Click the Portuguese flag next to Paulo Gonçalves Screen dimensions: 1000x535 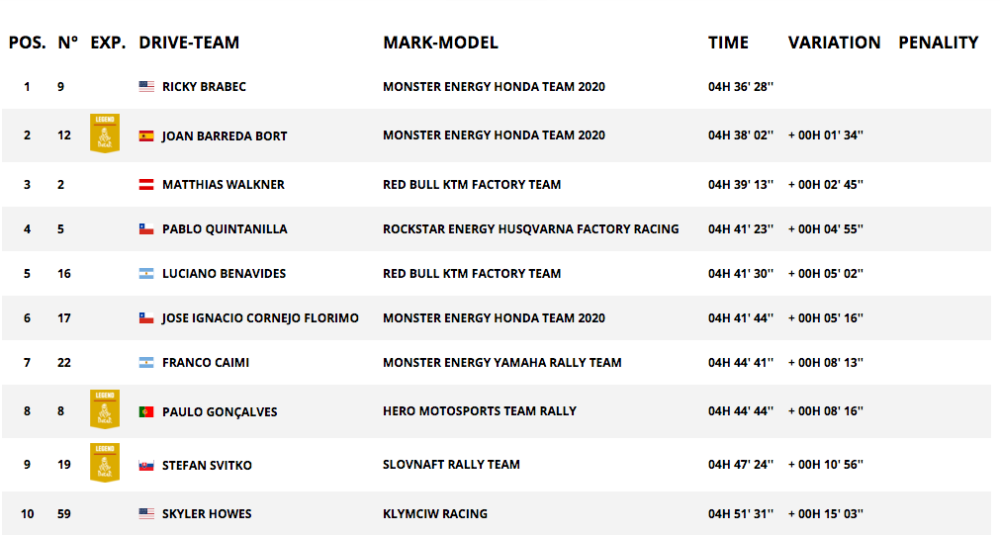146,412
